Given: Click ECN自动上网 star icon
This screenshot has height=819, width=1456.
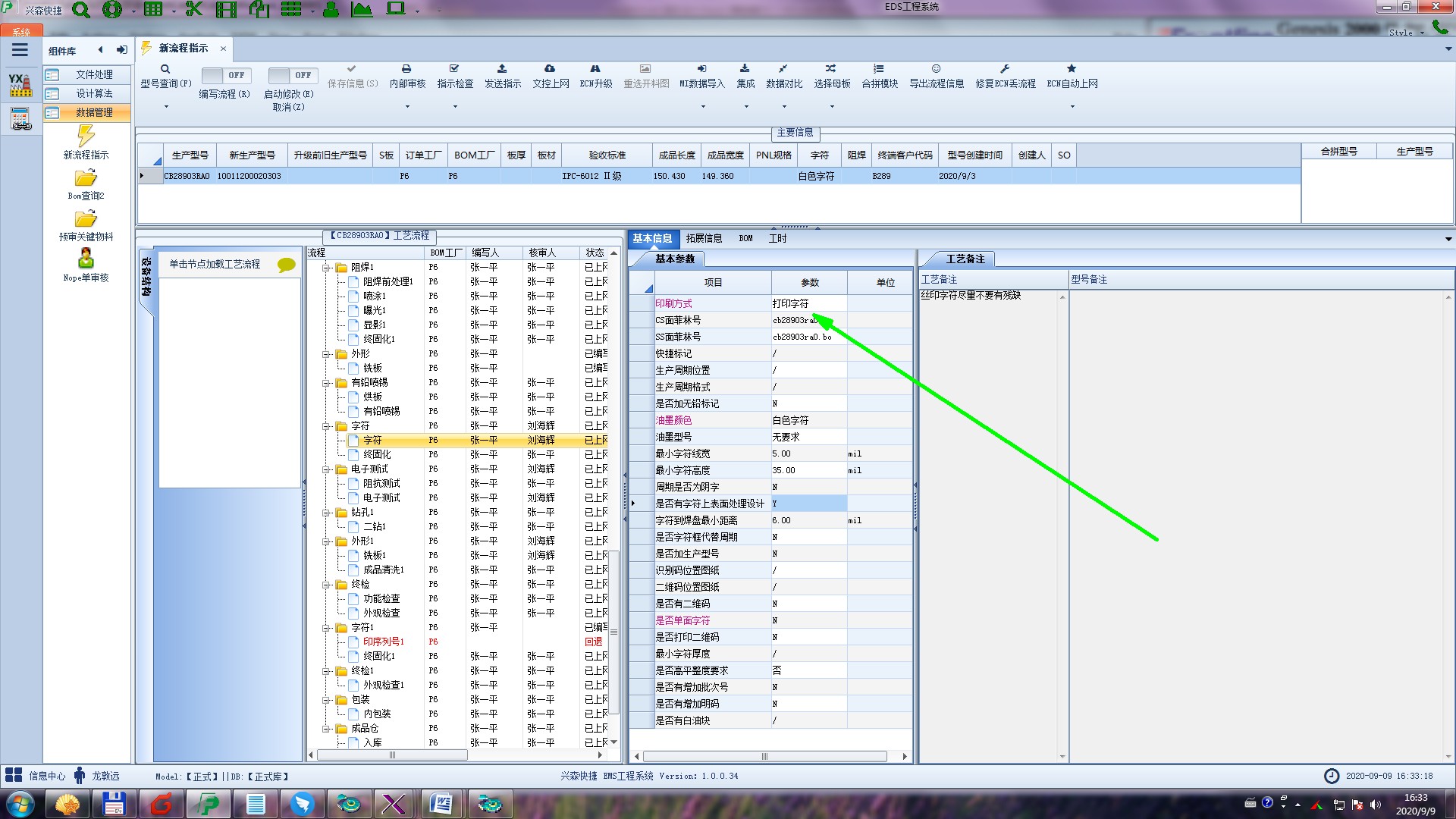Looking at the screenshot, I should coord(1072,76).
